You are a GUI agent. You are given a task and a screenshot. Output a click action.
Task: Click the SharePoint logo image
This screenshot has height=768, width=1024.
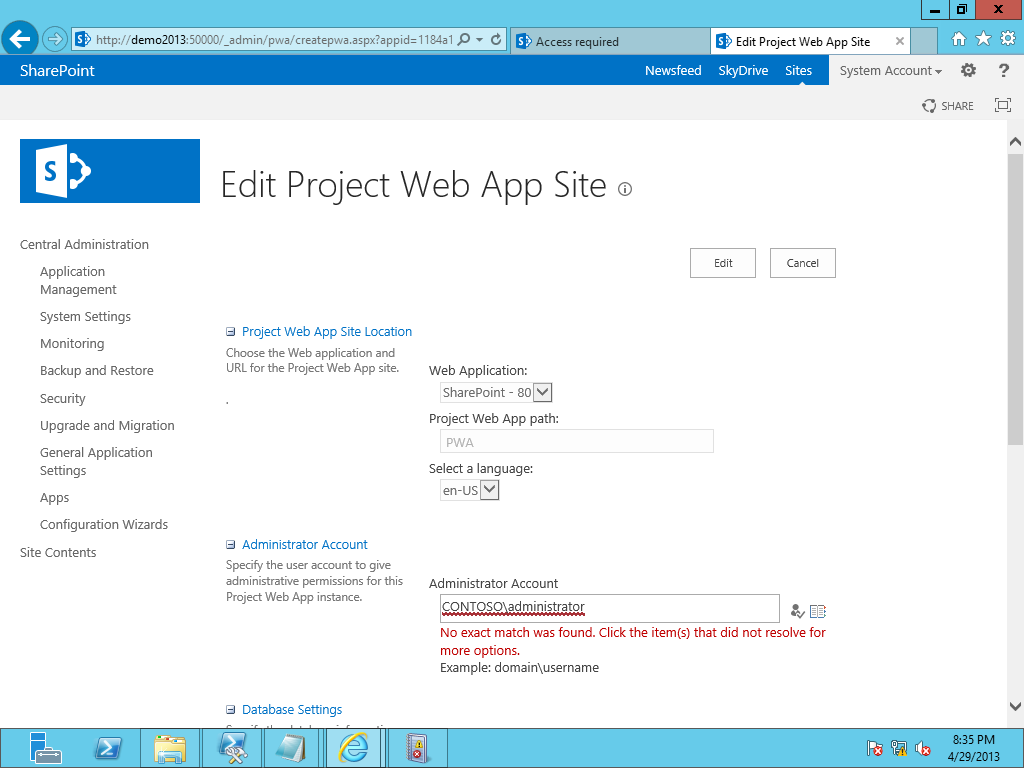(x=110, y=171)
